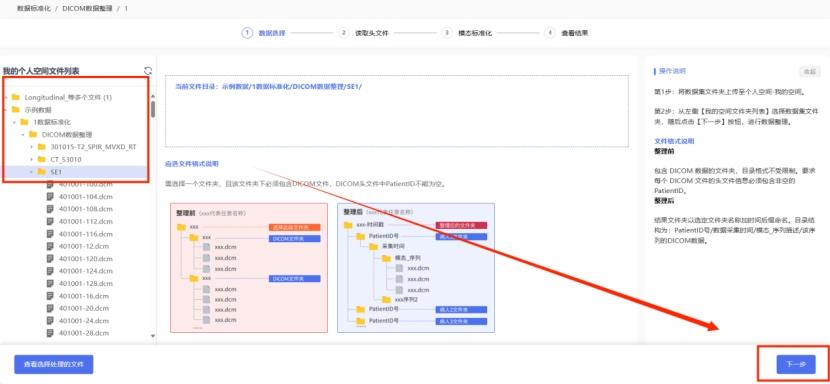
Task: Select file 401001-16.dcm
Action: coord(84,296)
